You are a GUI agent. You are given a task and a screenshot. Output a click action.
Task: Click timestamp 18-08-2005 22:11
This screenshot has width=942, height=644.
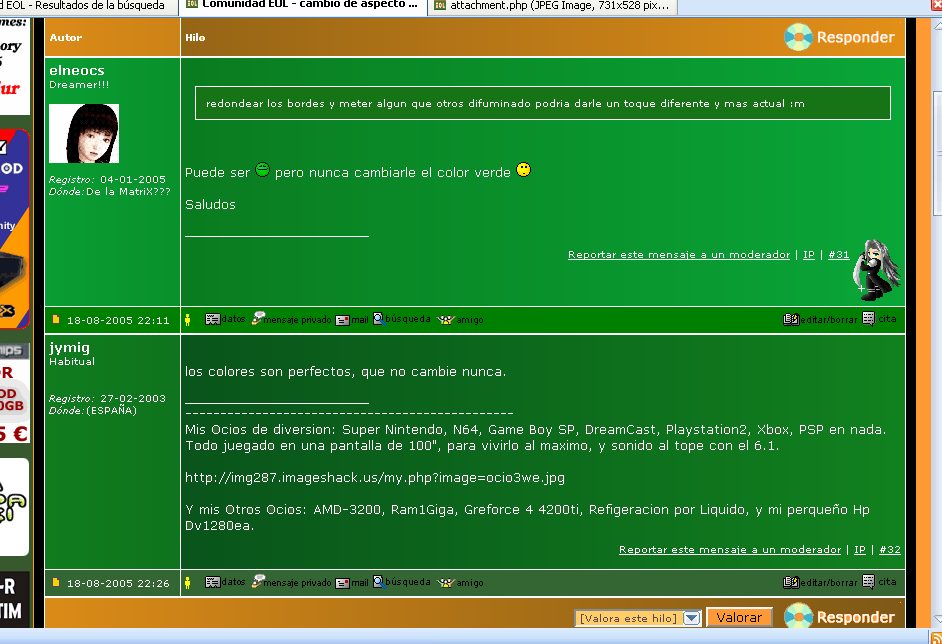pos(118,320)
